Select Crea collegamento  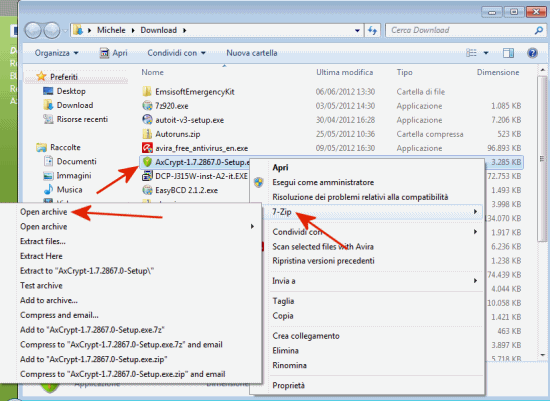click(x=306, y=336)
